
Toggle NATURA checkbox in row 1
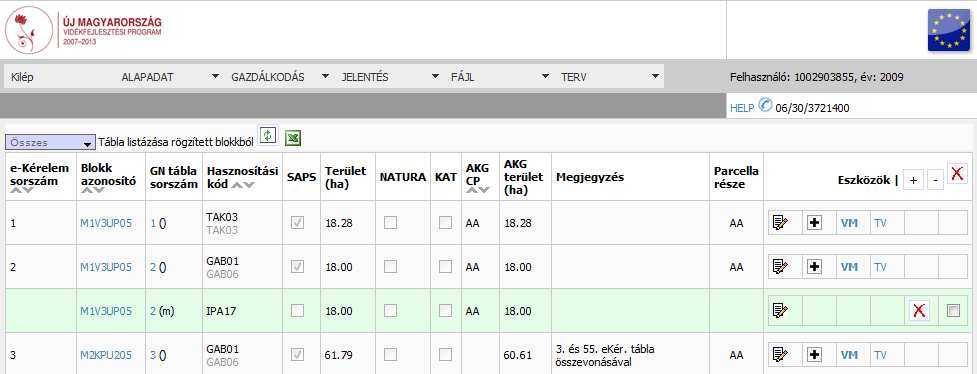[x=391, y=223]
